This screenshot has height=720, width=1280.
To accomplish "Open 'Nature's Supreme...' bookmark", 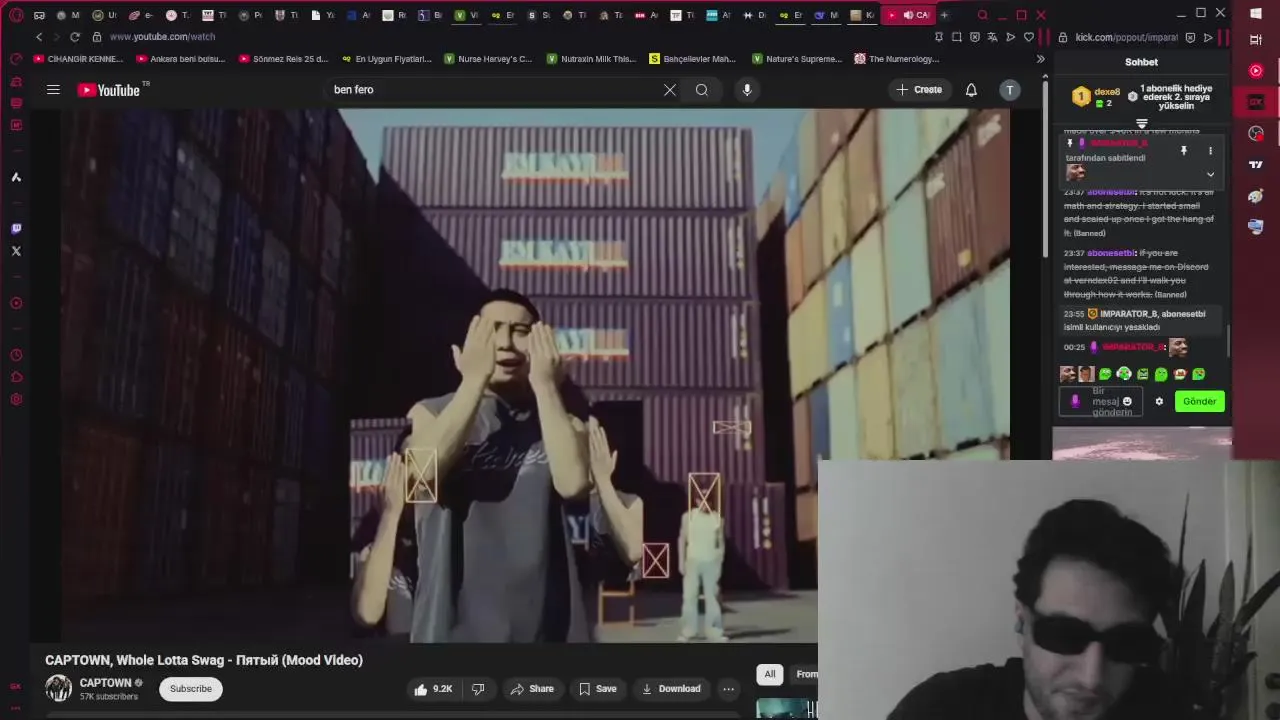I will tap(797, 59).
